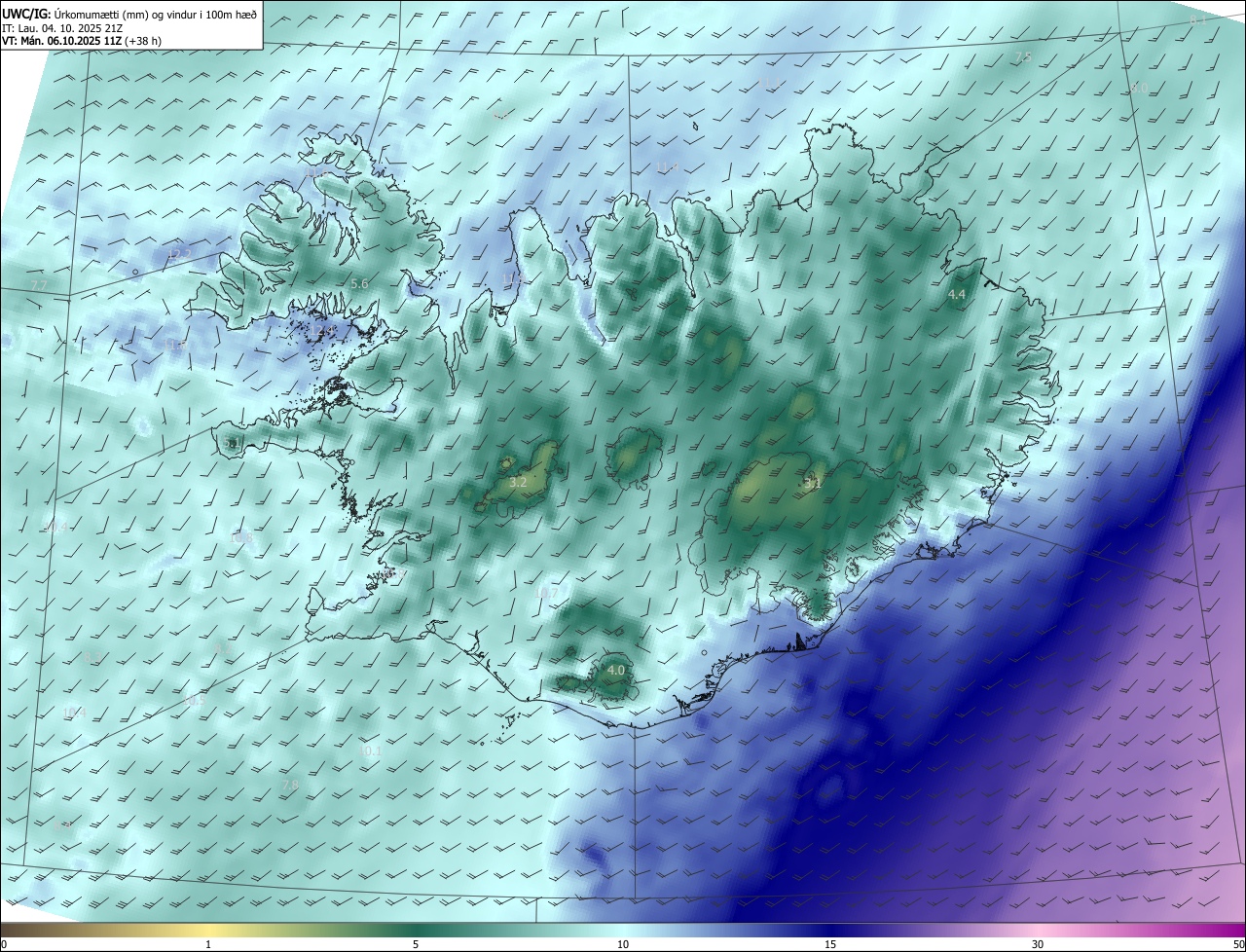Click the '0' tick on the color scale
The height and width of the screenshot is (952, 1246).
(4, 944)
